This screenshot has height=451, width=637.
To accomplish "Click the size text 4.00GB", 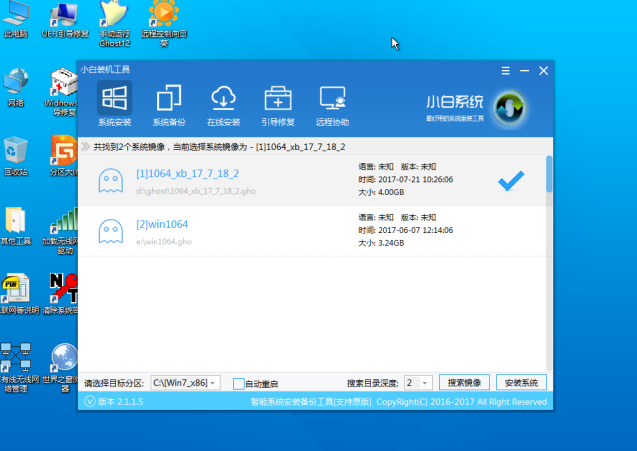I will click(391, 192).
